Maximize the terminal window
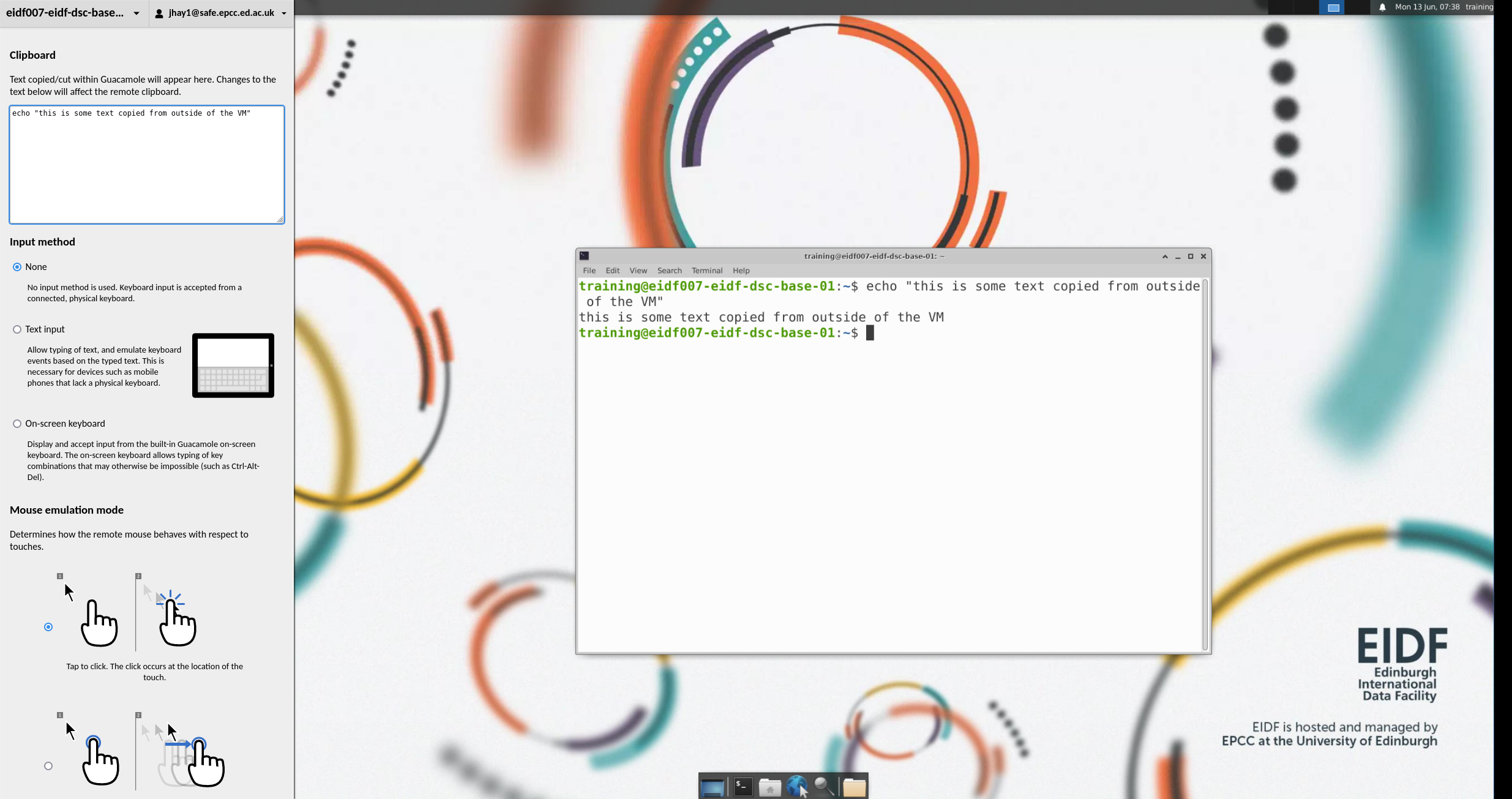The width and height of the screenshot is (1512, 799). pos(1191,257)
